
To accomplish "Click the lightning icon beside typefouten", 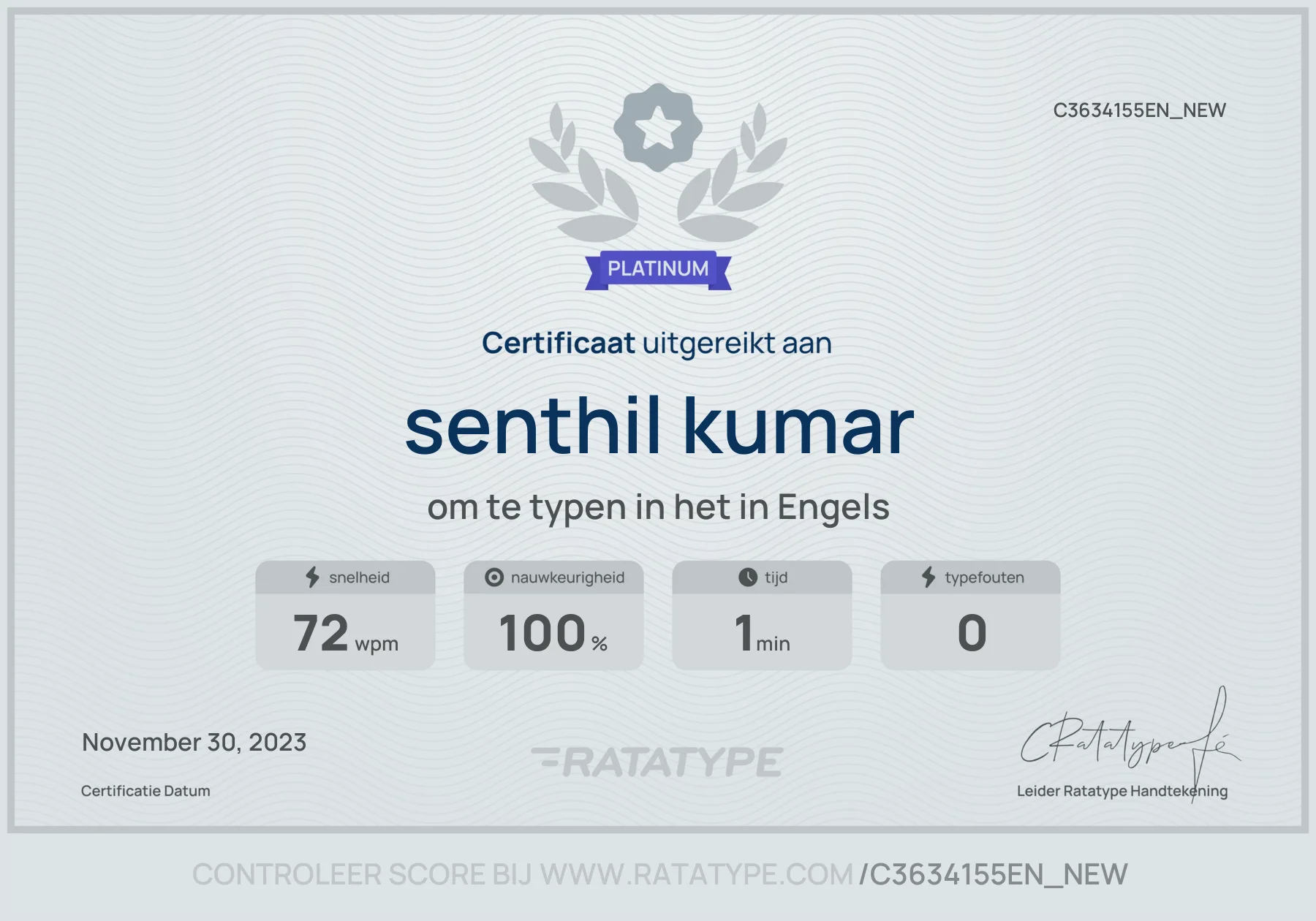I will coord(929,577).
